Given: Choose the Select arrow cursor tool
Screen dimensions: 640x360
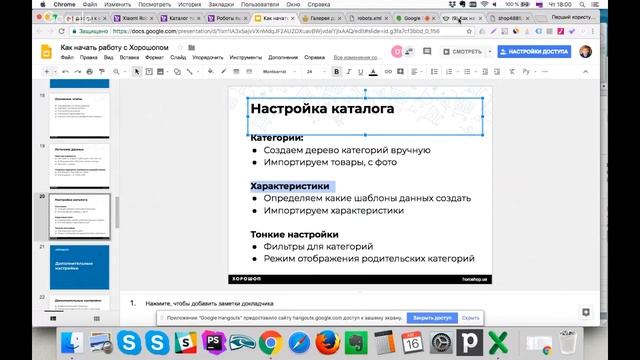Looking at the screenshot, I should [x=137, y=72].
